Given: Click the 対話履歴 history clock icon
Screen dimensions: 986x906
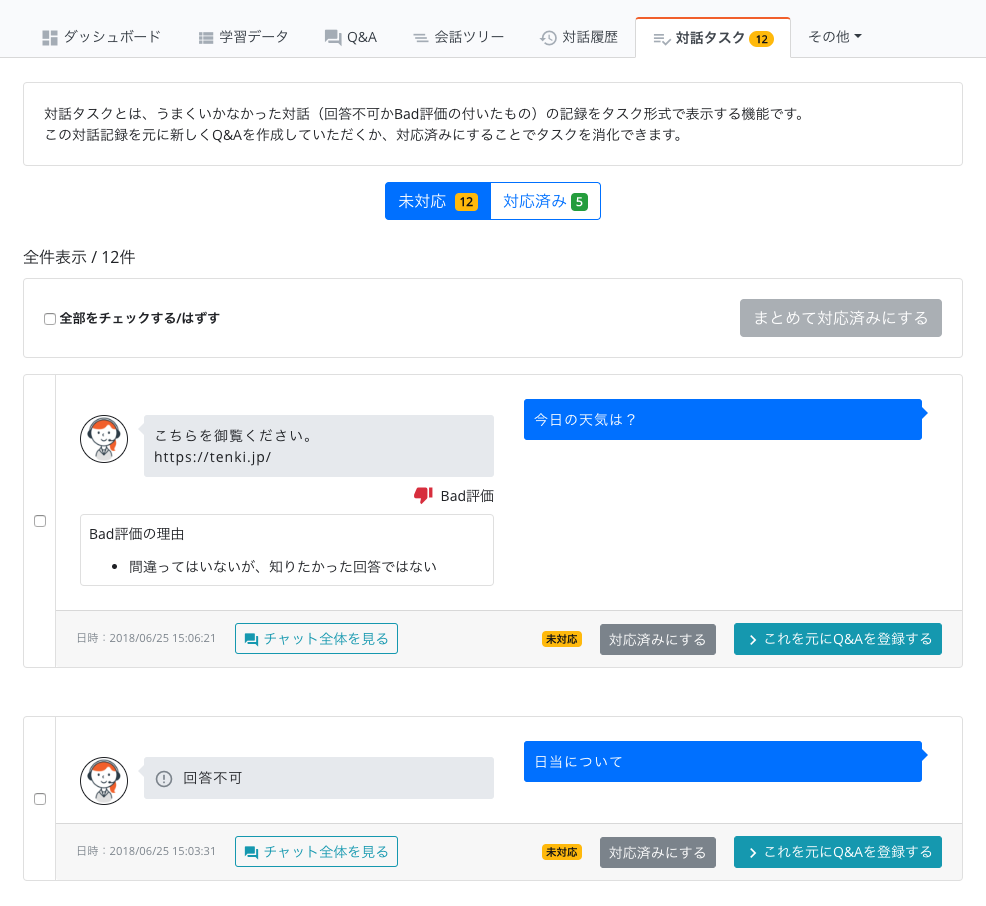Looking at the screenshot, I should pyautogui.click(x=548, y=38).
